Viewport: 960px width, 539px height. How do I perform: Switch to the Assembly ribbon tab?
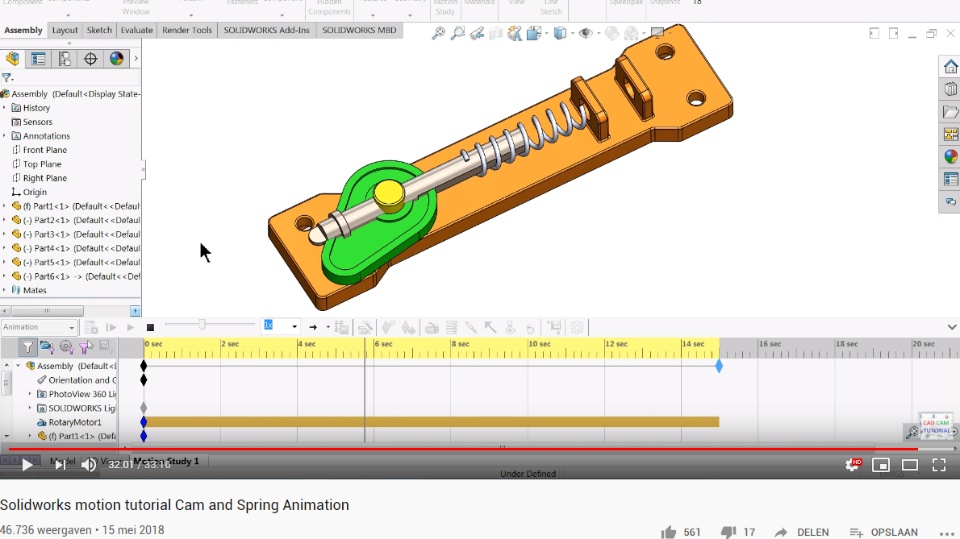click(23, 30)
